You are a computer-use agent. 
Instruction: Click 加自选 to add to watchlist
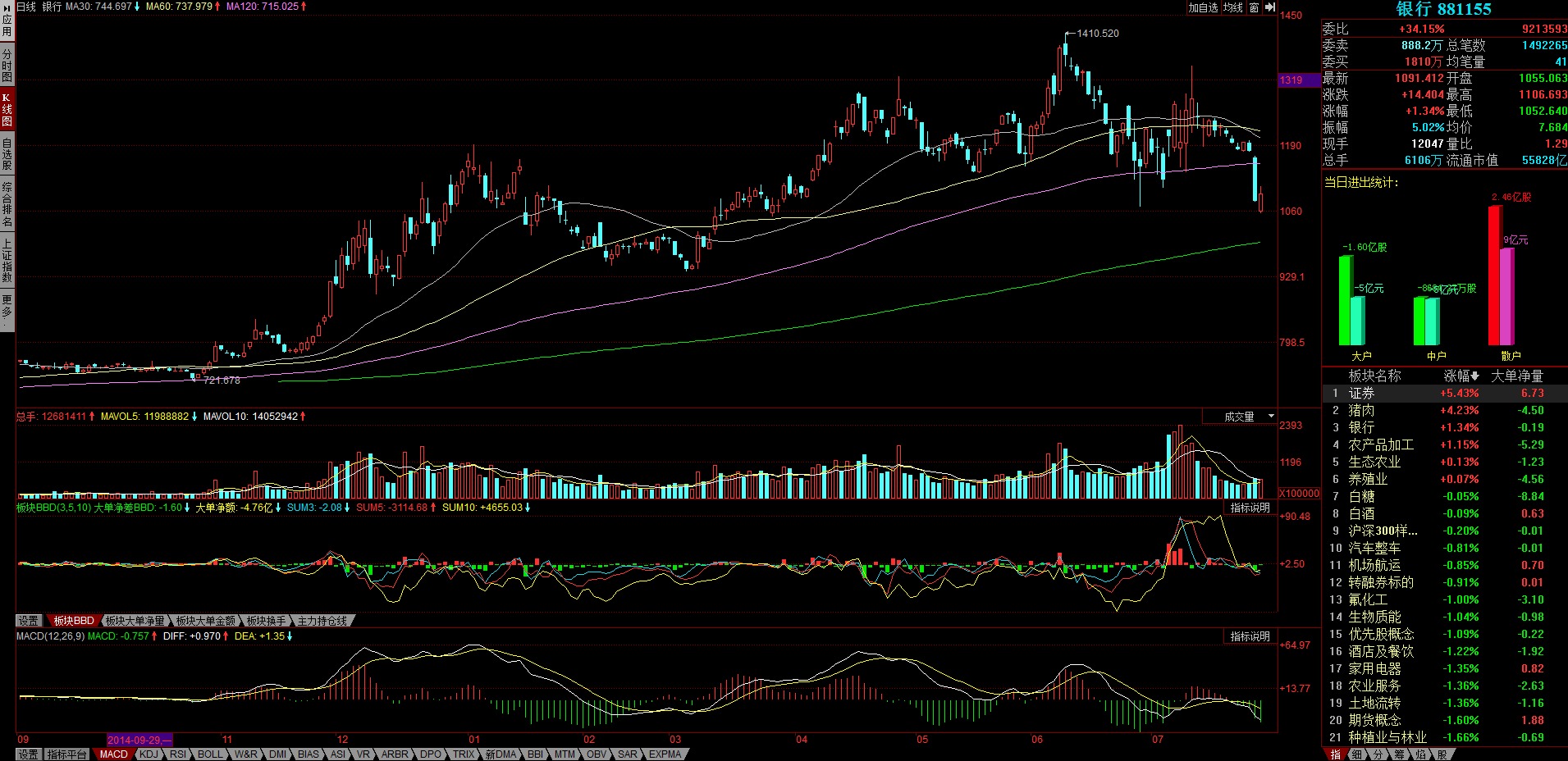click(x=1203, y=7)
